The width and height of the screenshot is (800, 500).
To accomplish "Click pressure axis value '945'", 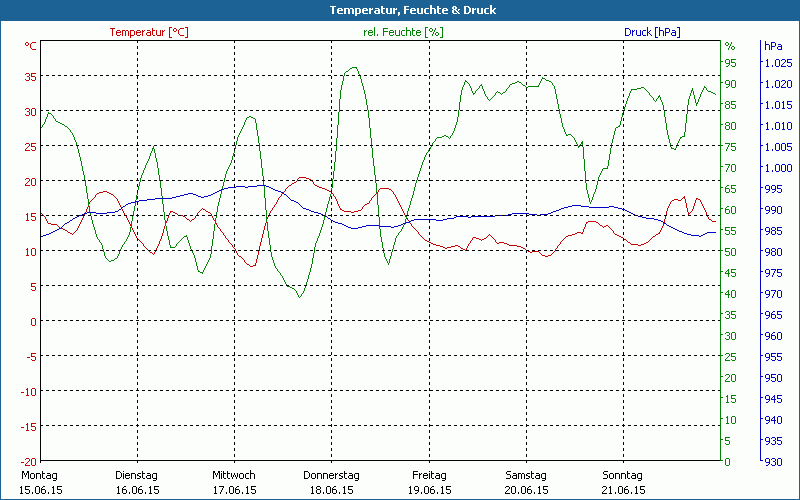I will (773, 399).
